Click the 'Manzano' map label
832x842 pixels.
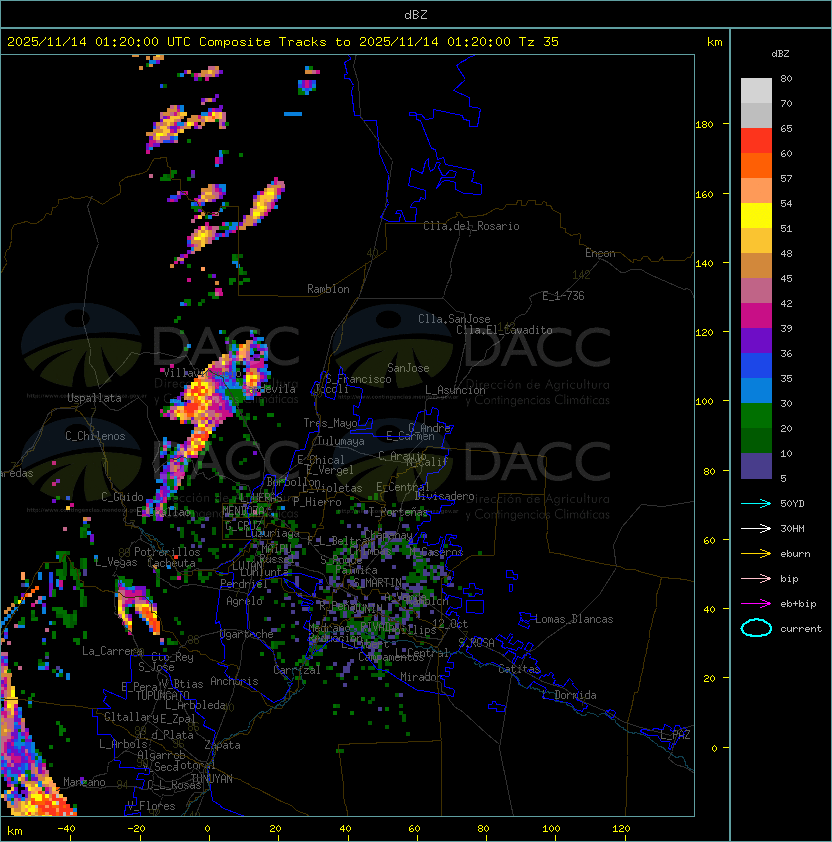click(84, 782)
